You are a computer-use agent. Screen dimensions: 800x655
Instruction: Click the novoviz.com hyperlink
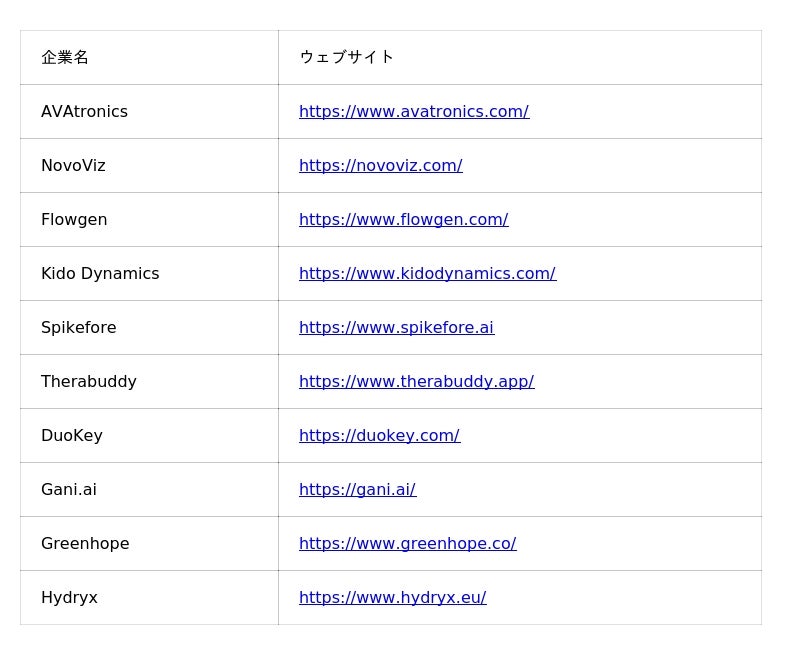[380, 166]
